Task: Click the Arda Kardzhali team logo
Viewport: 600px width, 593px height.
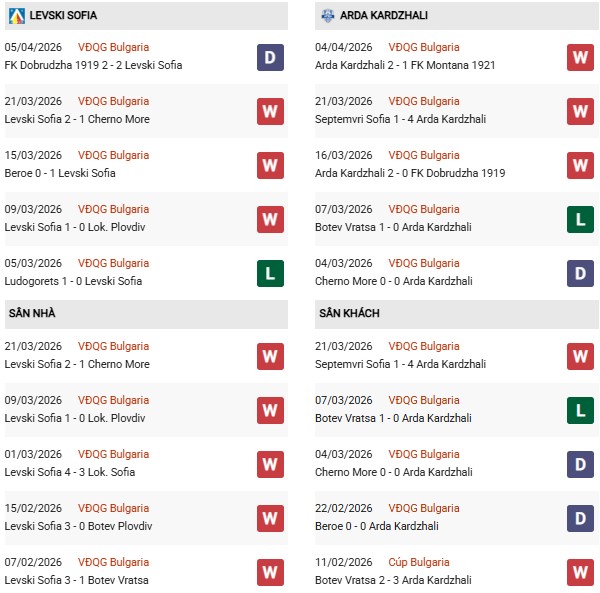Action: click(328, 16)
